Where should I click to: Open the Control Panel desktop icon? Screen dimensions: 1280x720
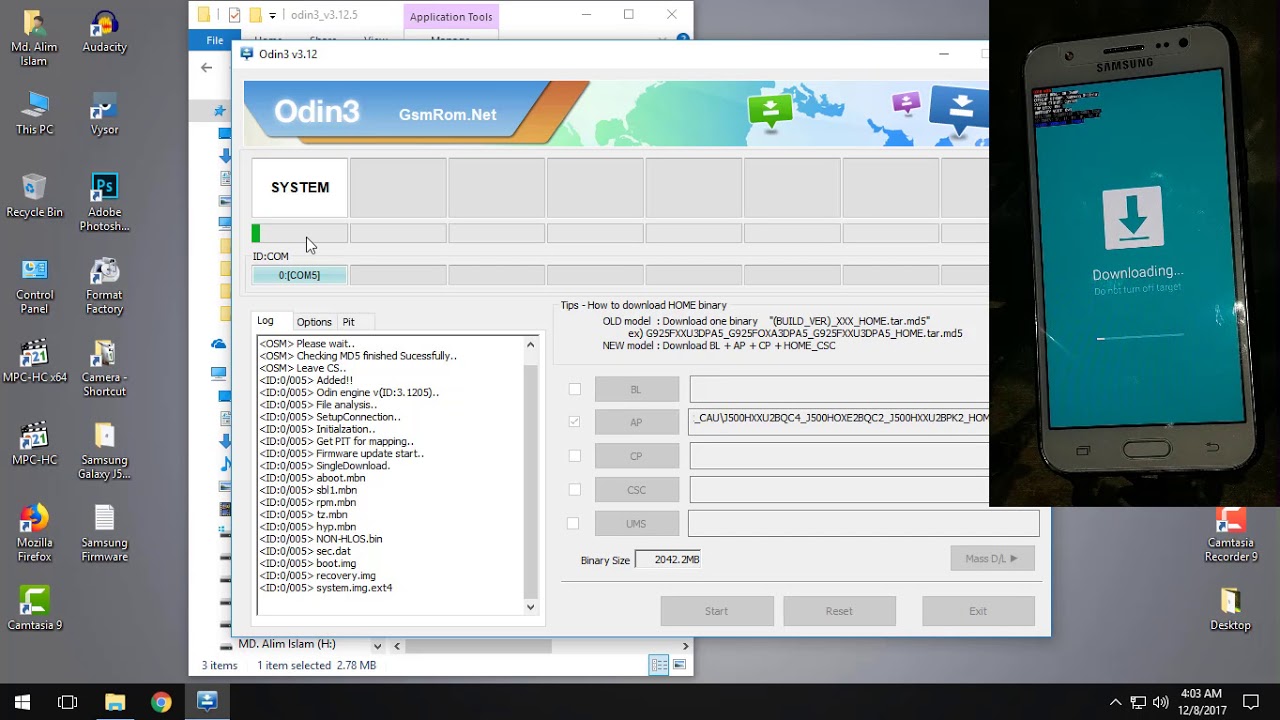34,286
